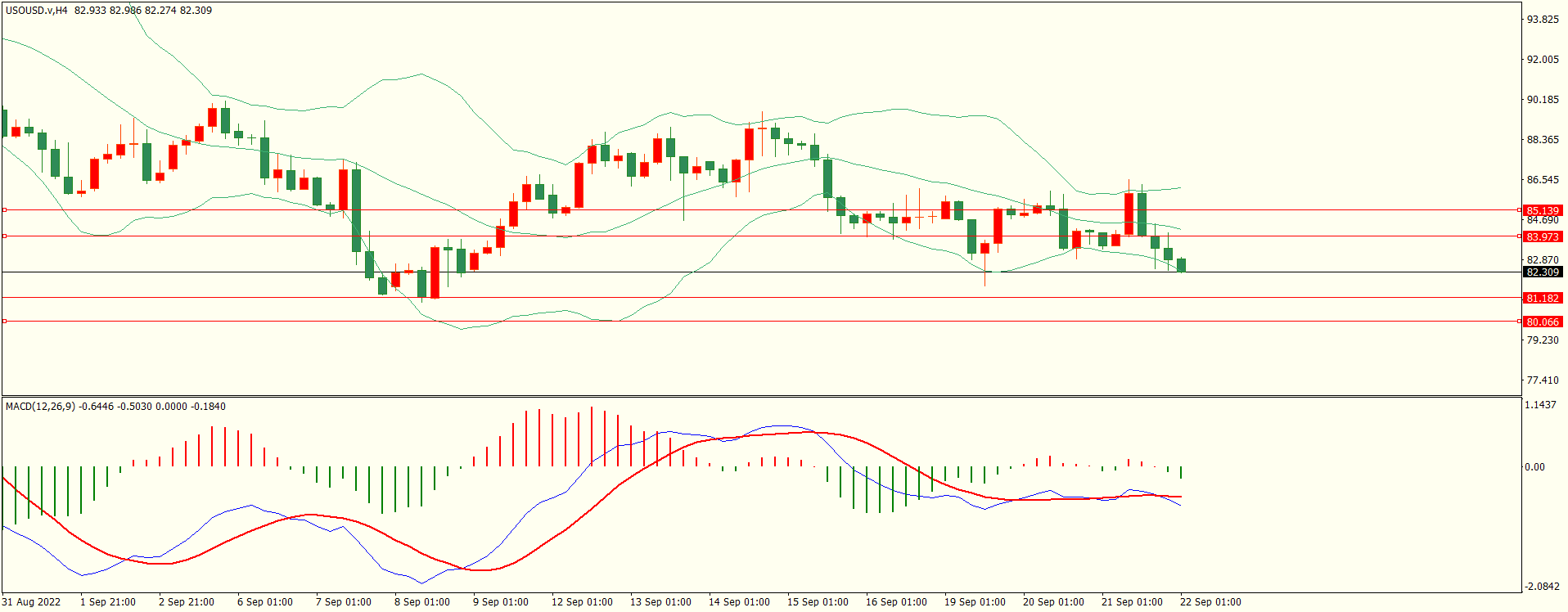The width and height of the screenshot is (1568, 612).
Task: Click the 21 Sep 01:00 time label
Action: click(1132, 601)
